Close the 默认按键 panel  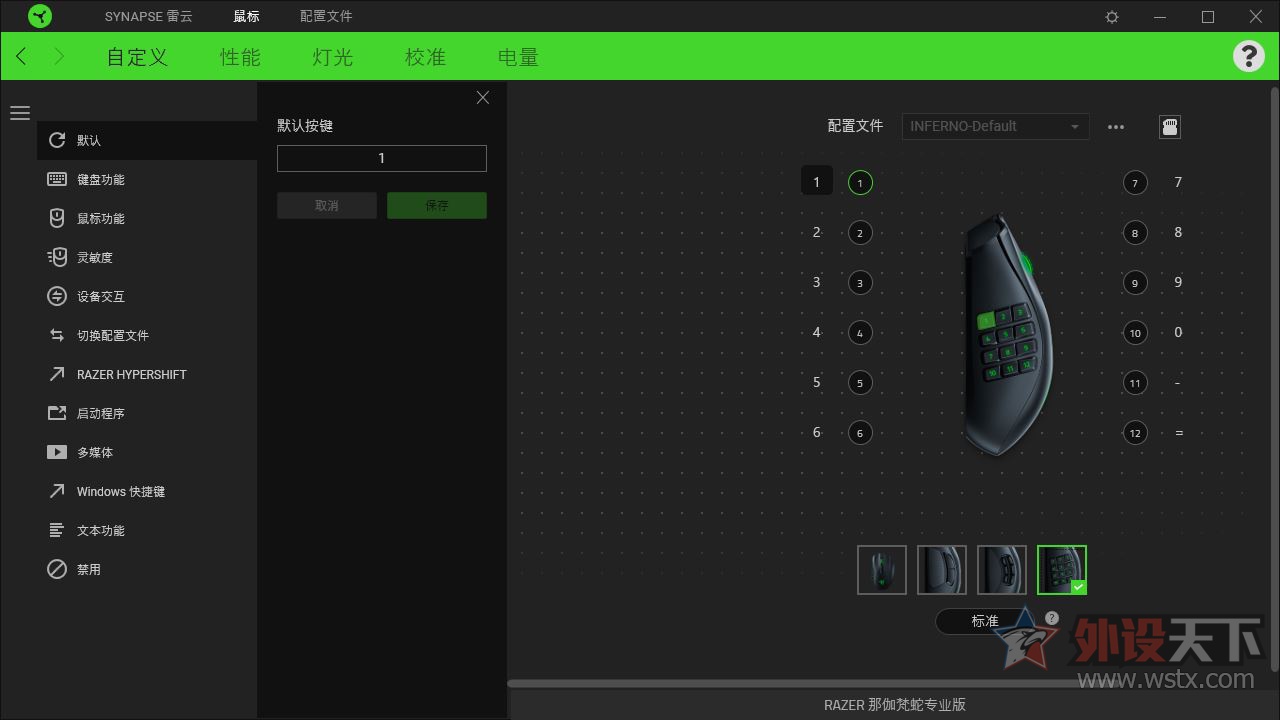[x=483, y=98]
